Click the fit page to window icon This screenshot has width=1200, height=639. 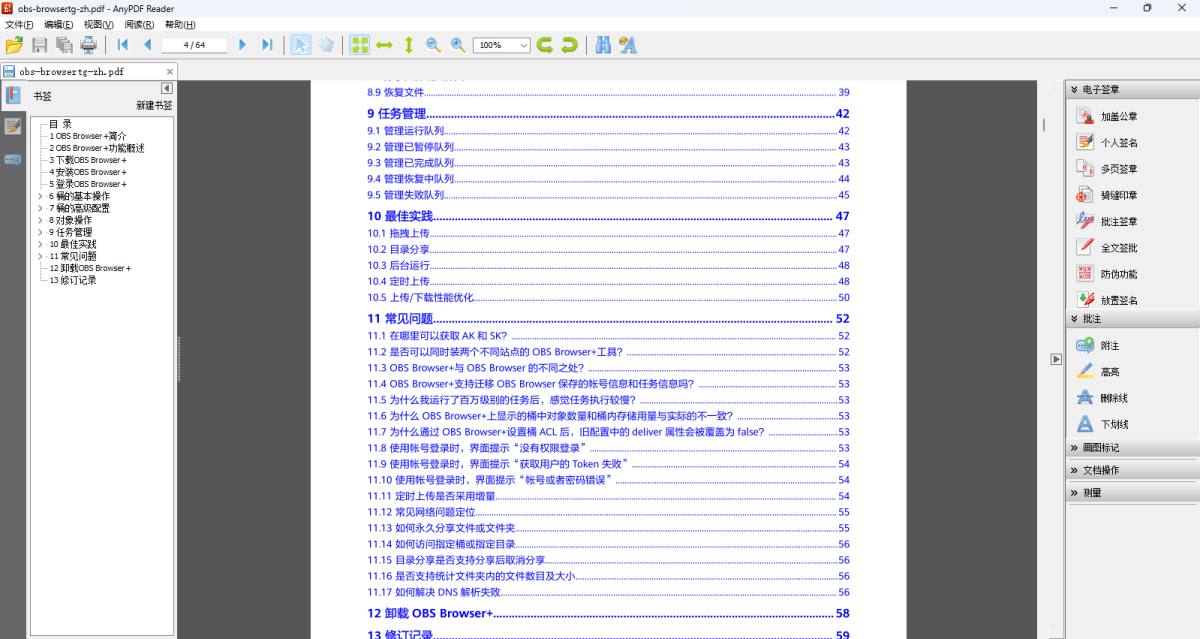pyautogui.click(x=359, y=44)
